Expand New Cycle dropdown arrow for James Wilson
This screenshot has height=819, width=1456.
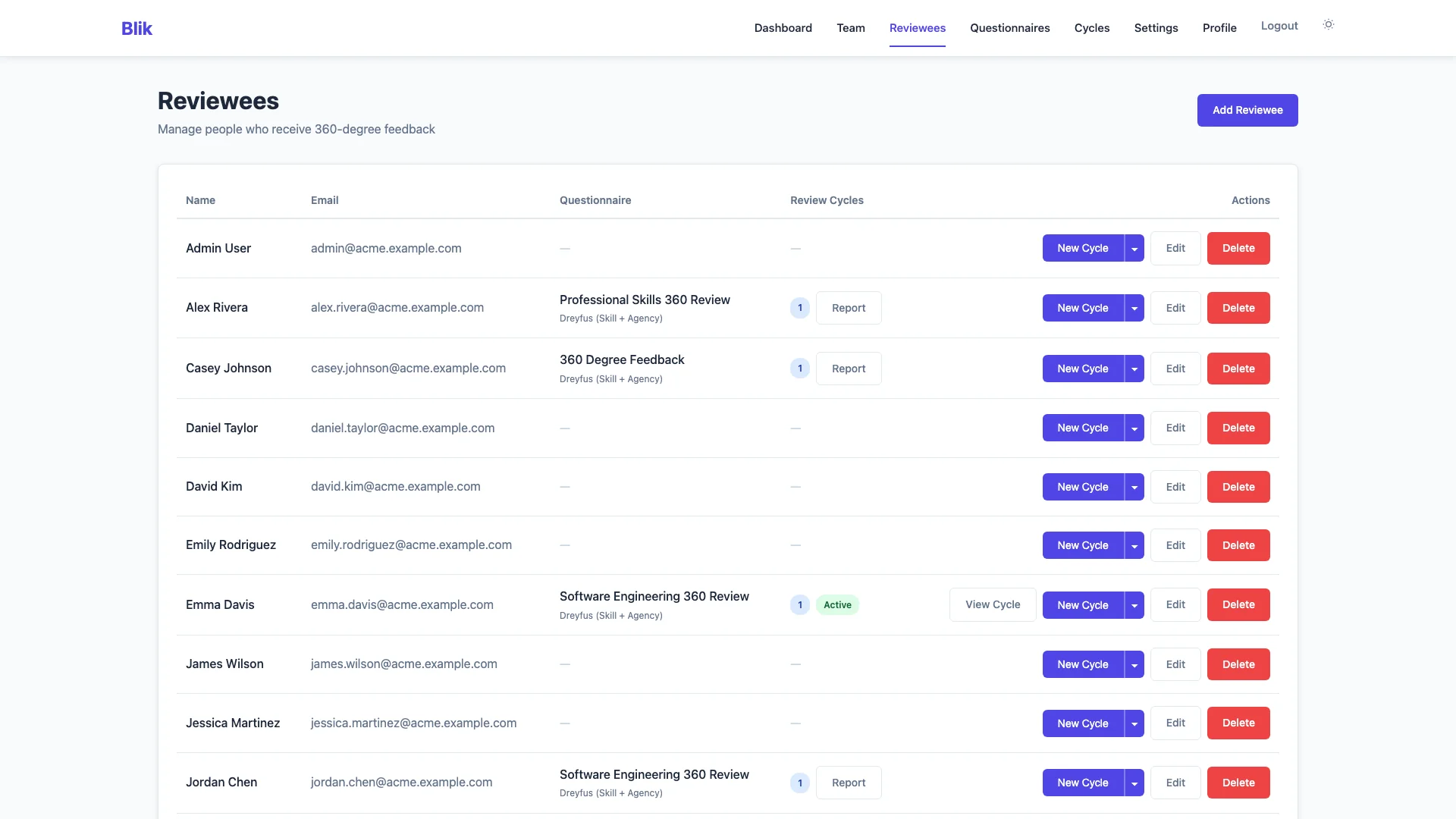click(x=1134, y=664)
